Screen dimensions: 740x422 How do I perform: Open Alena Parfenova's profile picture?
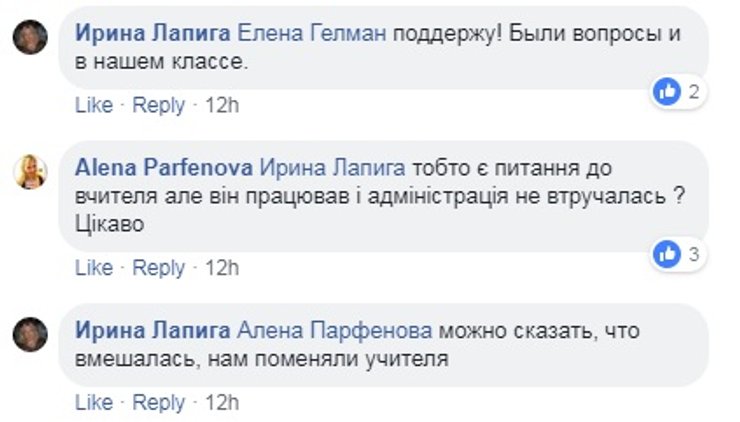pos(30,172)
